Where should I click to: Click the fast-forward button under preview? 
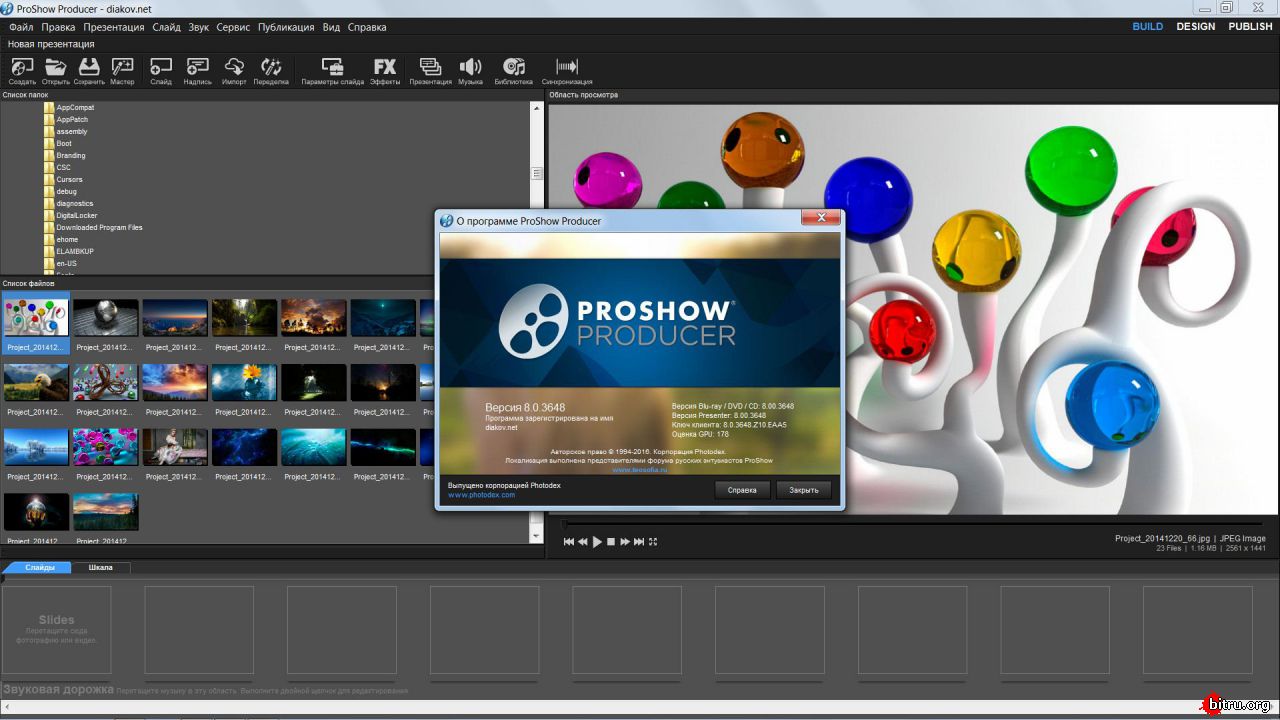point(625,542)
